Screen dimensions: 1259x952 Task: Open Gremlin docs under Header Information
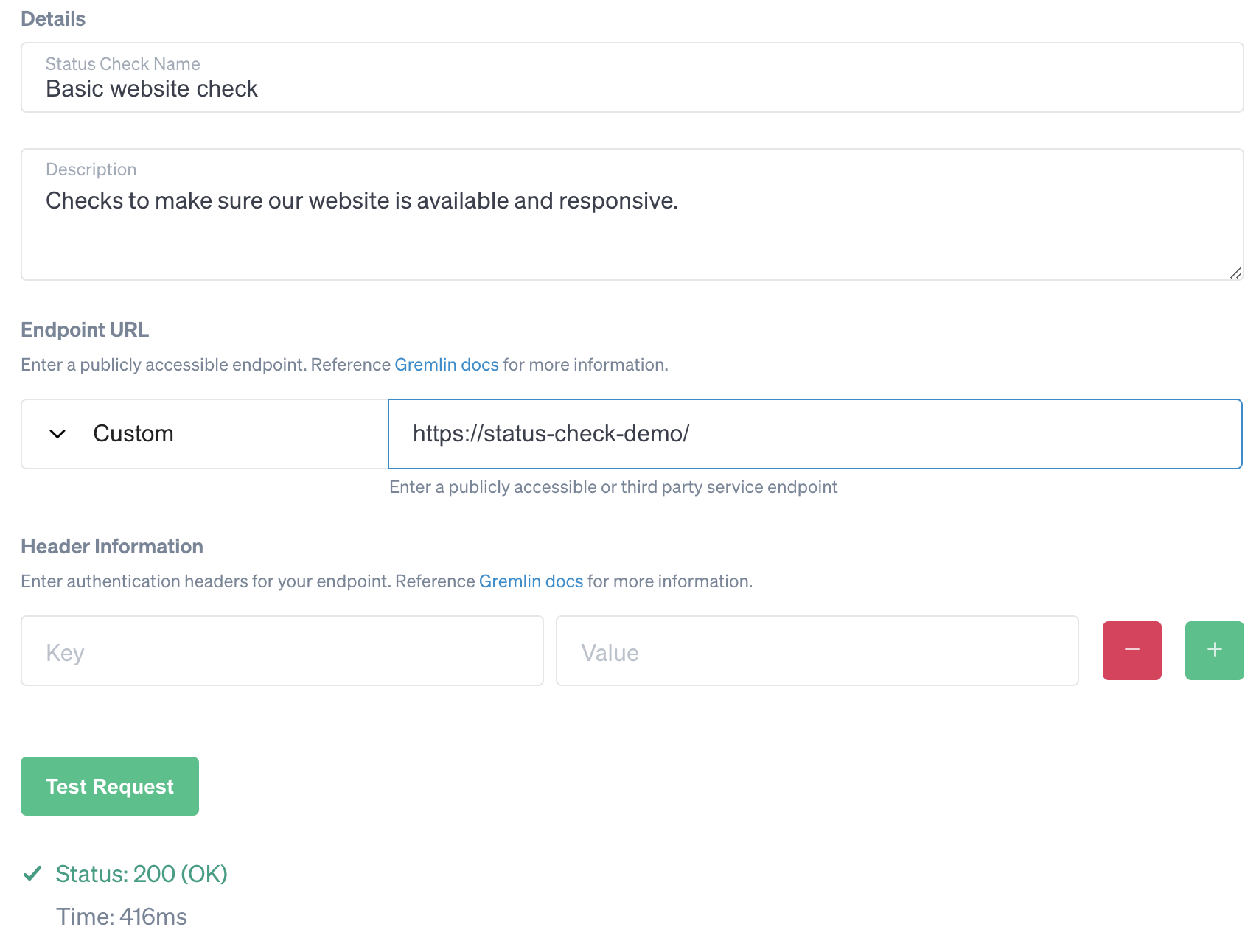(x=531, y=581)
